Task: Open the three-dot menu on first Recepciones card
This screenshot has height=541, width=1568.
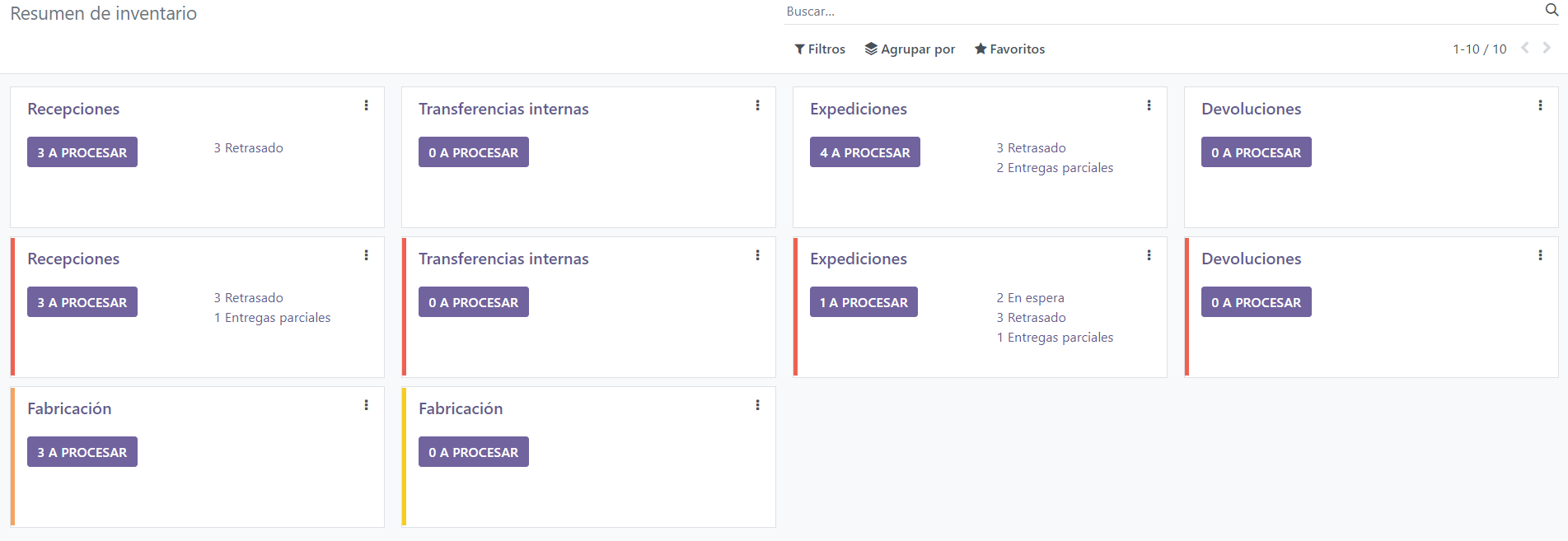Action: pyautogui.click(x=366, y=105)
